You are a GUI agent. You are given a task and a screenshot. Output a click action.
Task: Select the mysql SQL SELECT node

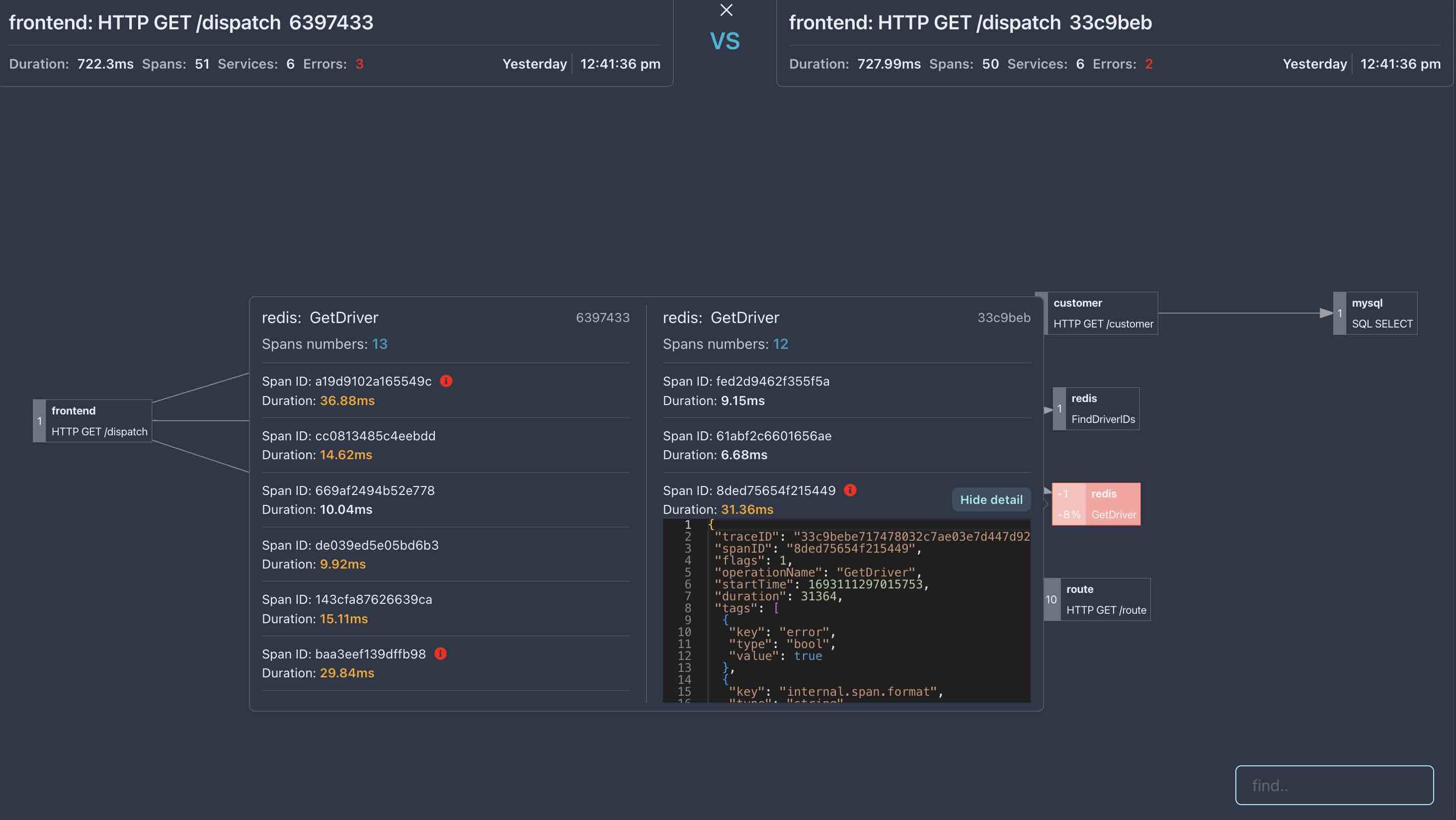pyautogui.click(x=1375, y=313)
